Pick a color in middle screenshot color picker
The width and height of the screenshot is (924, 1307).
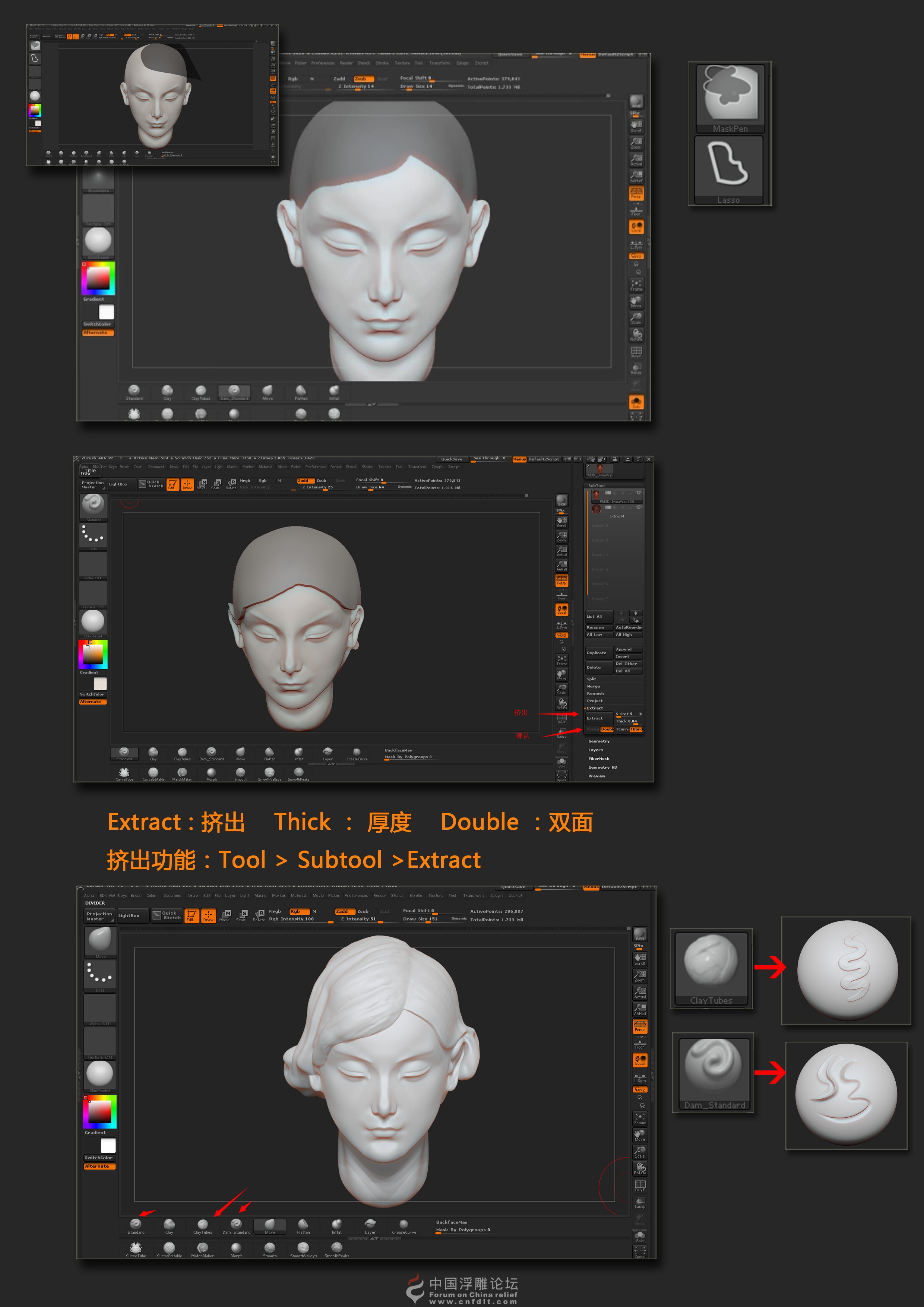(93, 654)
